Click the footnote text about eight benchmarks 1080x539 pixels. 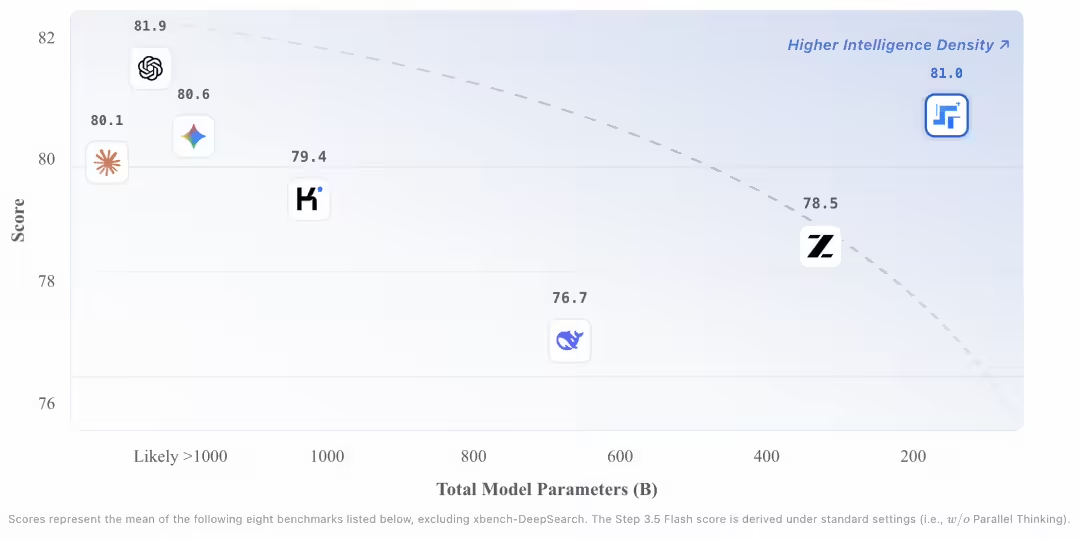coord(539,519)
